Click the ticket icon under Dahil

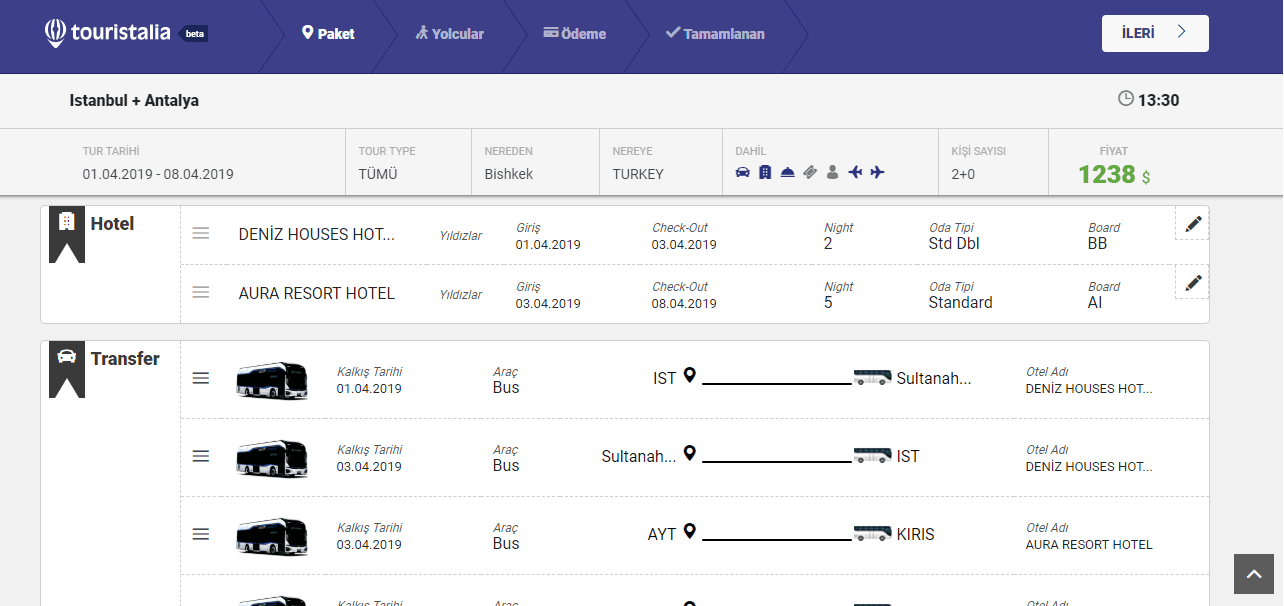(x=810, y=173)
